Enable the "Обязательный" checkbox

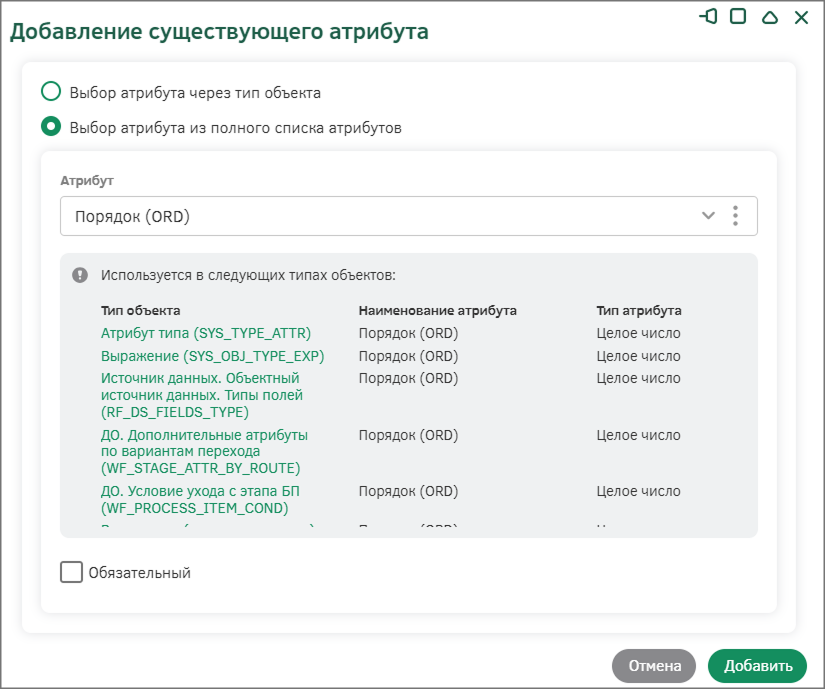click(x=71, y=572)
